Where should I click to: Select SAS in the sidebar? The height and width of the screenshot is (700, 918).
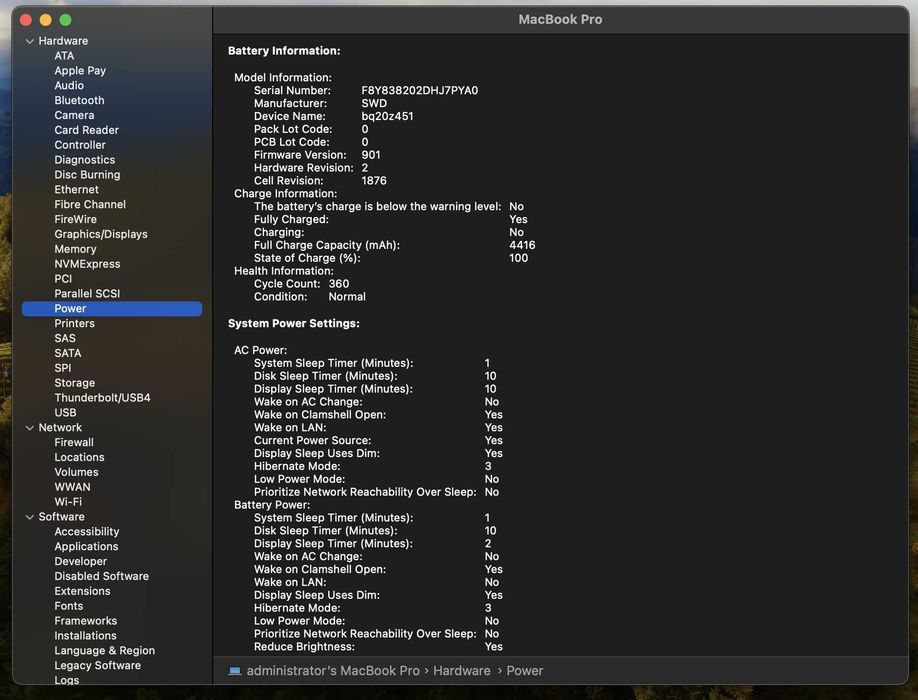(x=65, y=338)
